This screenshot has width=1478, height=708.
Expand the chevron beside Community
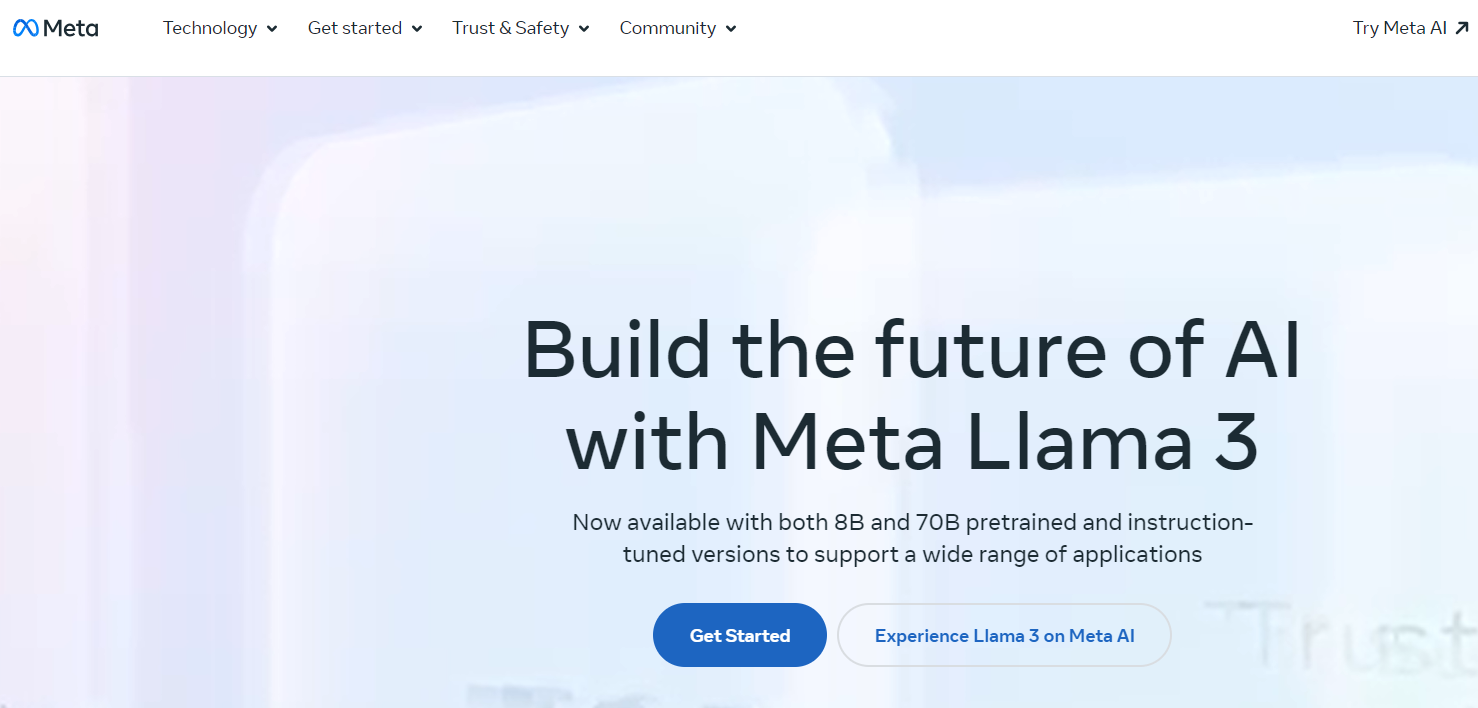coord(731,29)
